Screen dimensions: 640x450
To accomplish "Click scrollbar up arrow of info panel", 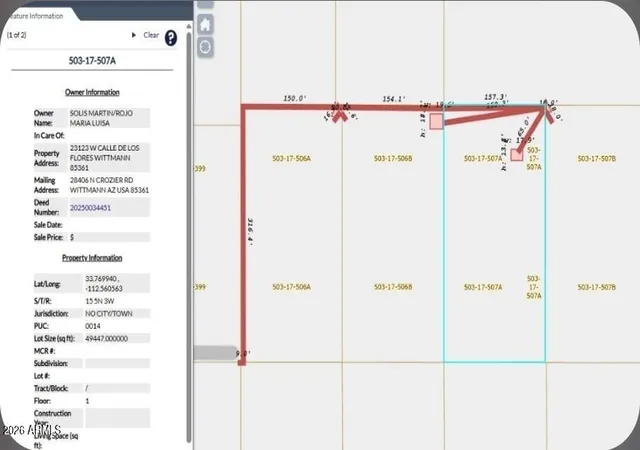I will pos(189,27).
